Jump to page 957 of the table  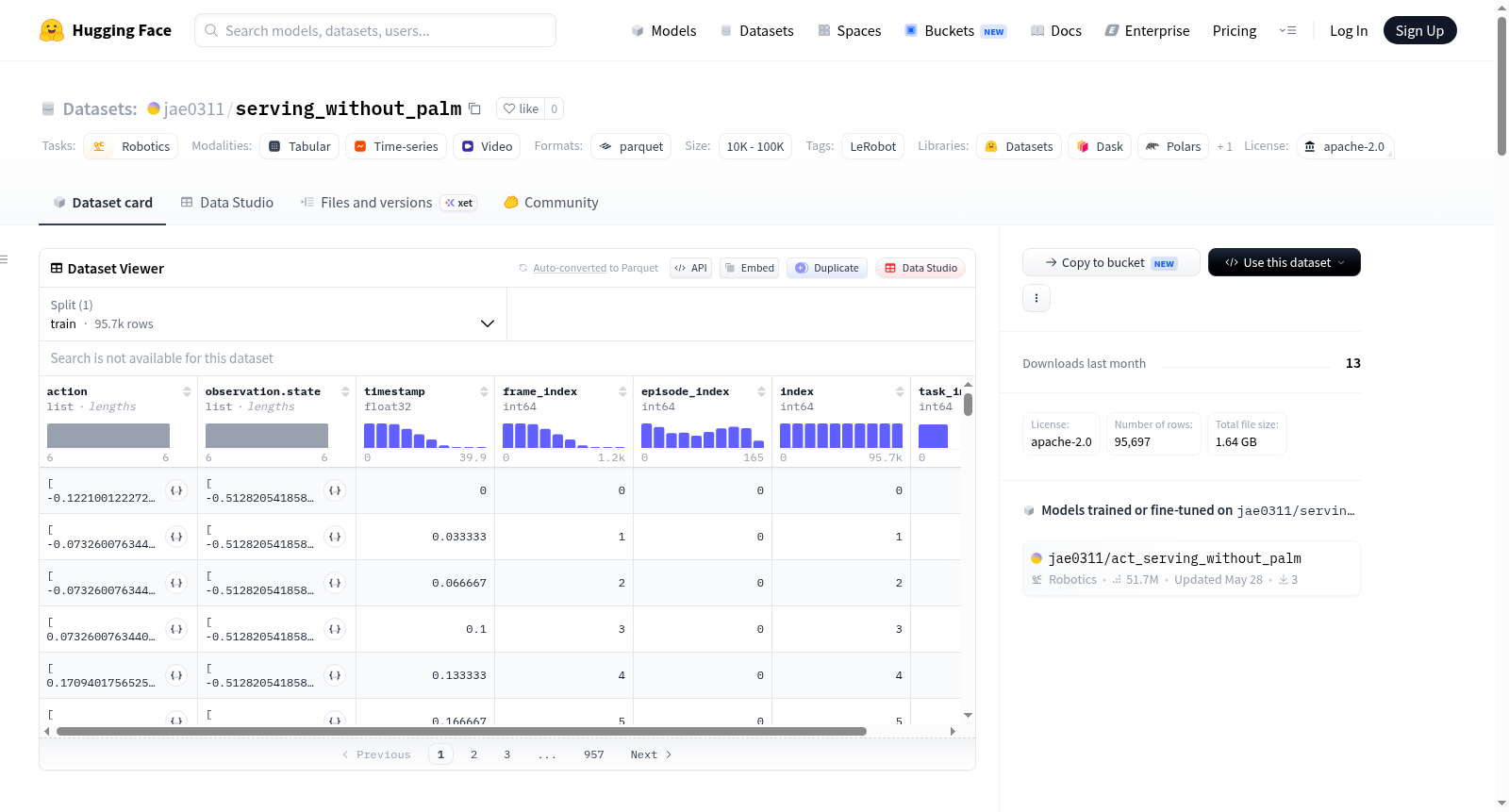593,754
